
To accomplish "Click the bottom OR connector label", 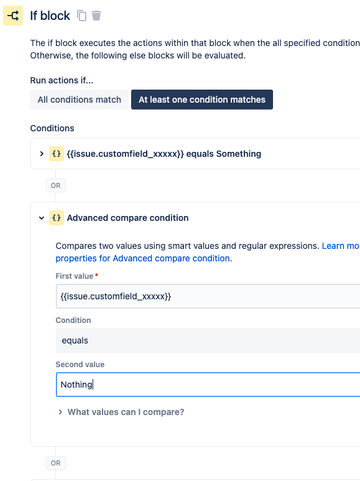I will tap(56, 463).
